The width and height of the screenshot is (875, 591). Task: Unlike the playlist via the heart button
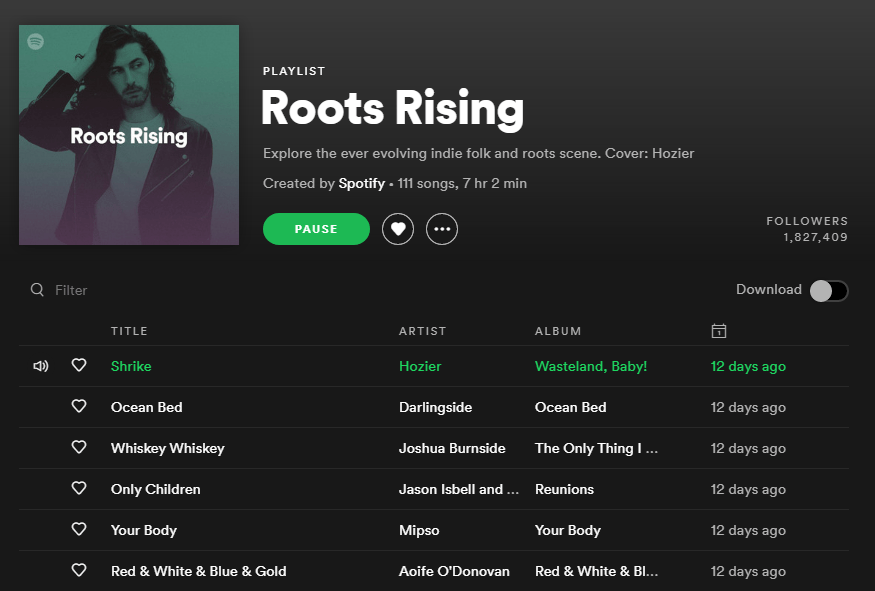(397, 229)
